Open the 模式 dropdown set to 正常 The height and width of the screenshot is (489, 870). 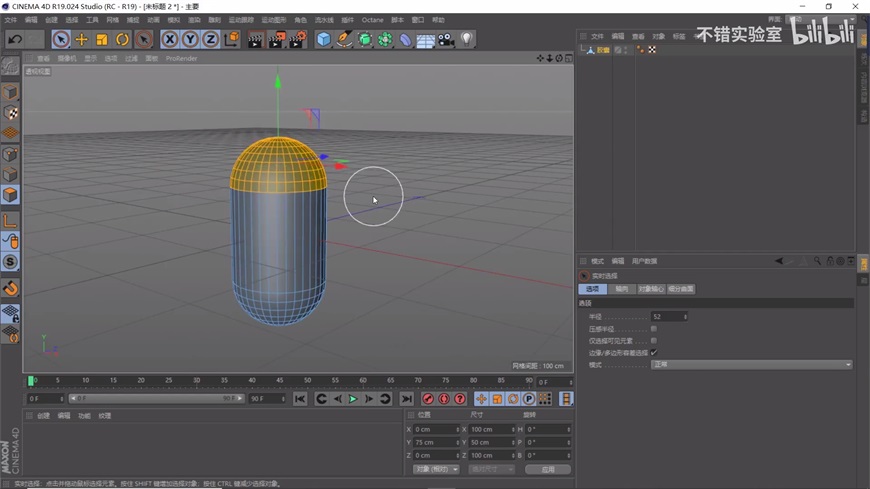[750, 365]
